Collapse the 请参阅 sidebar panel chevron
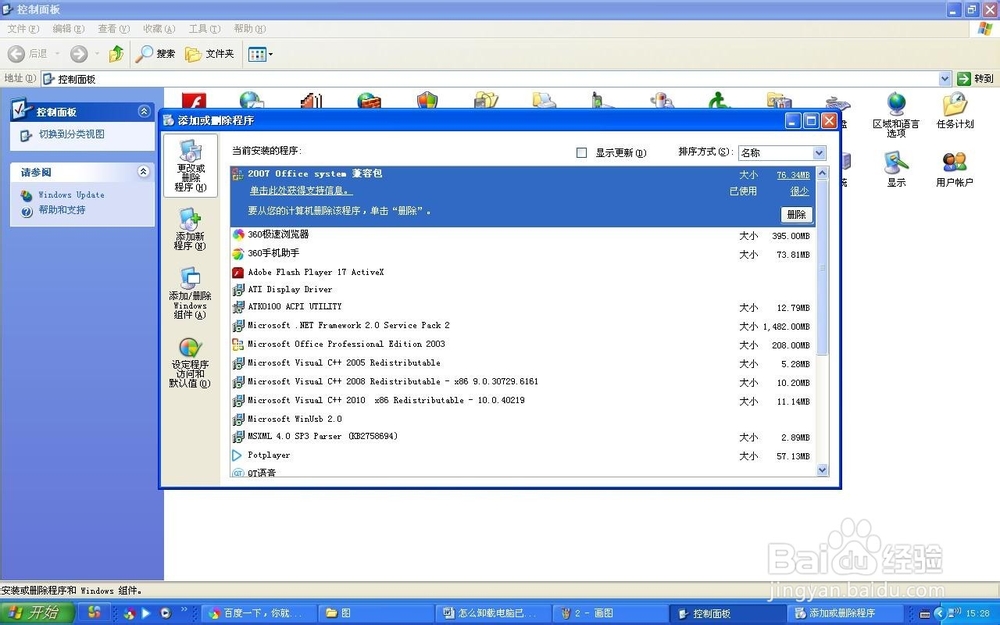 pyautogui.click(x=143, y=172)
